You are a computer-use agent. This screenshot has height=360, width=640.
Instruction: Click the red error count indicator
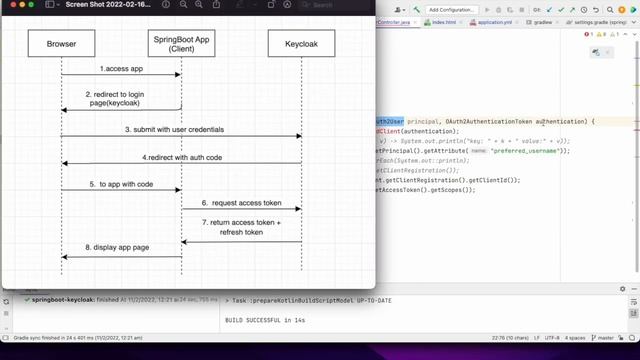tap(589, 35)
